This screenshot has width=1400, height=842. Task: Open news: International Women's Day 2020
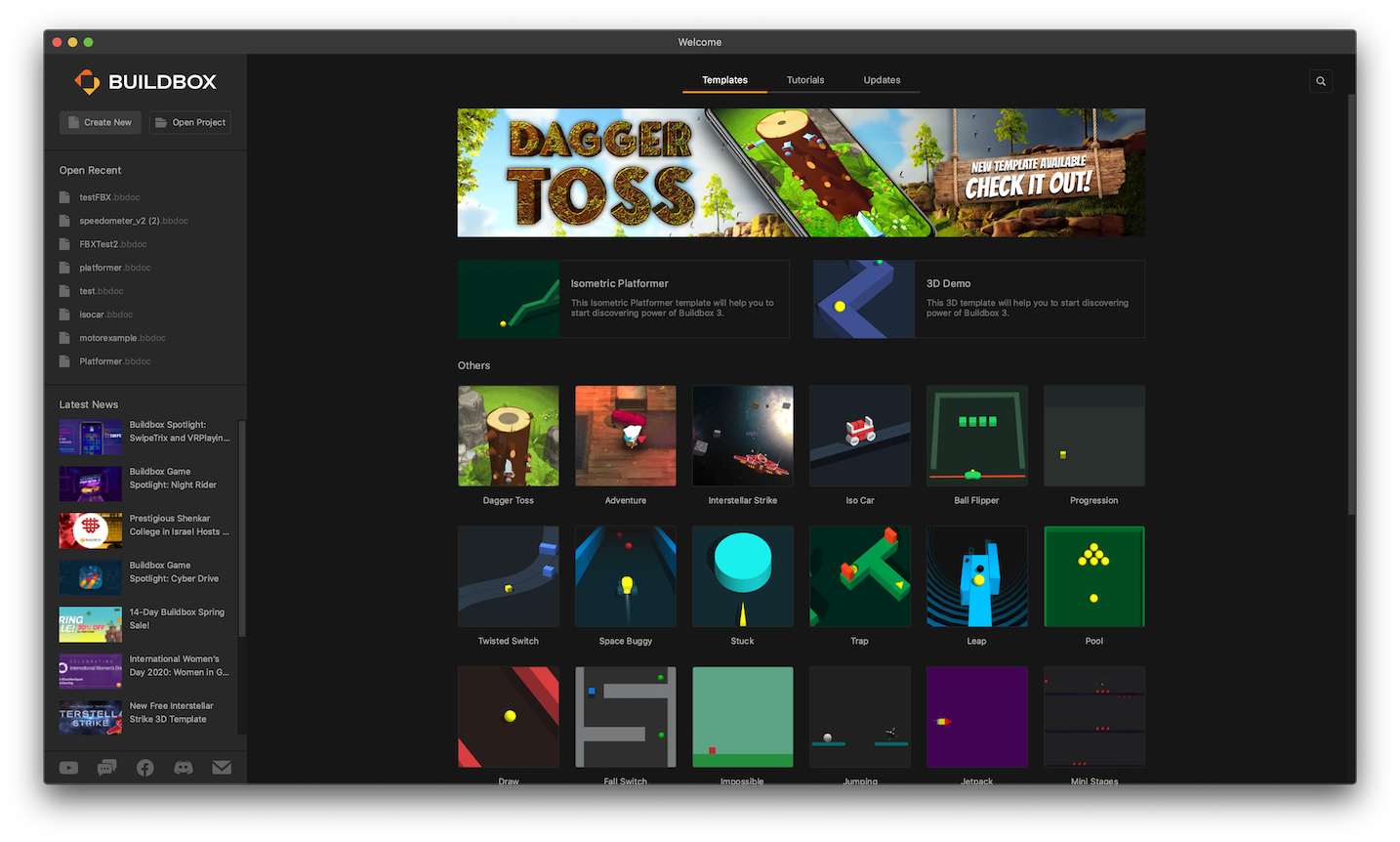[145, 671]
